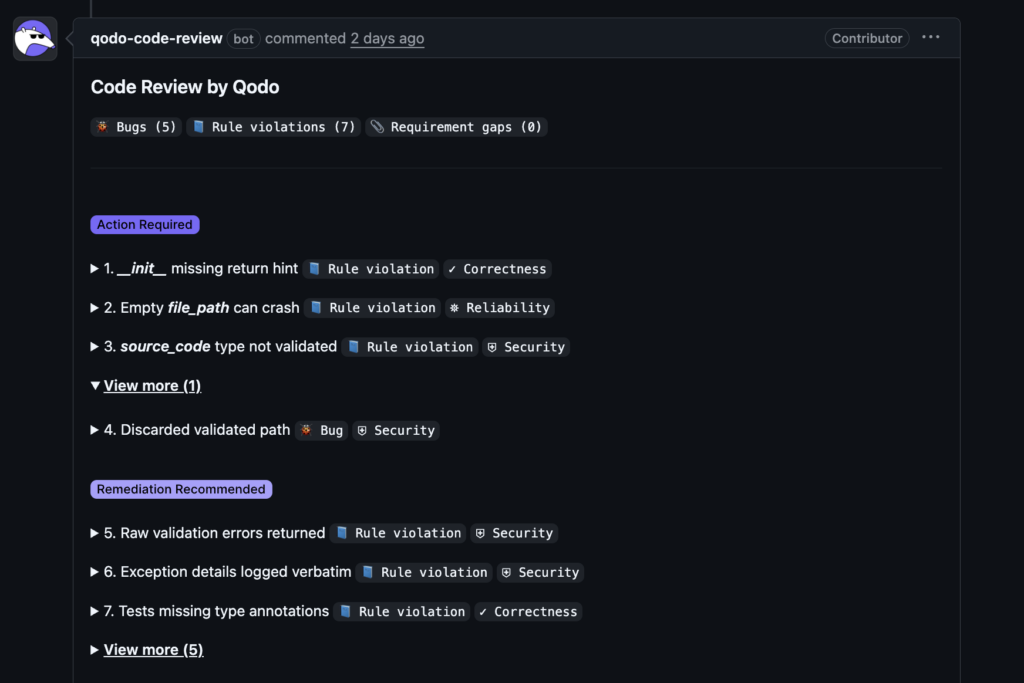Click the qodo-code-review bot avatar
Viewport: 1024px width, 683px height.
coord(35,39)
